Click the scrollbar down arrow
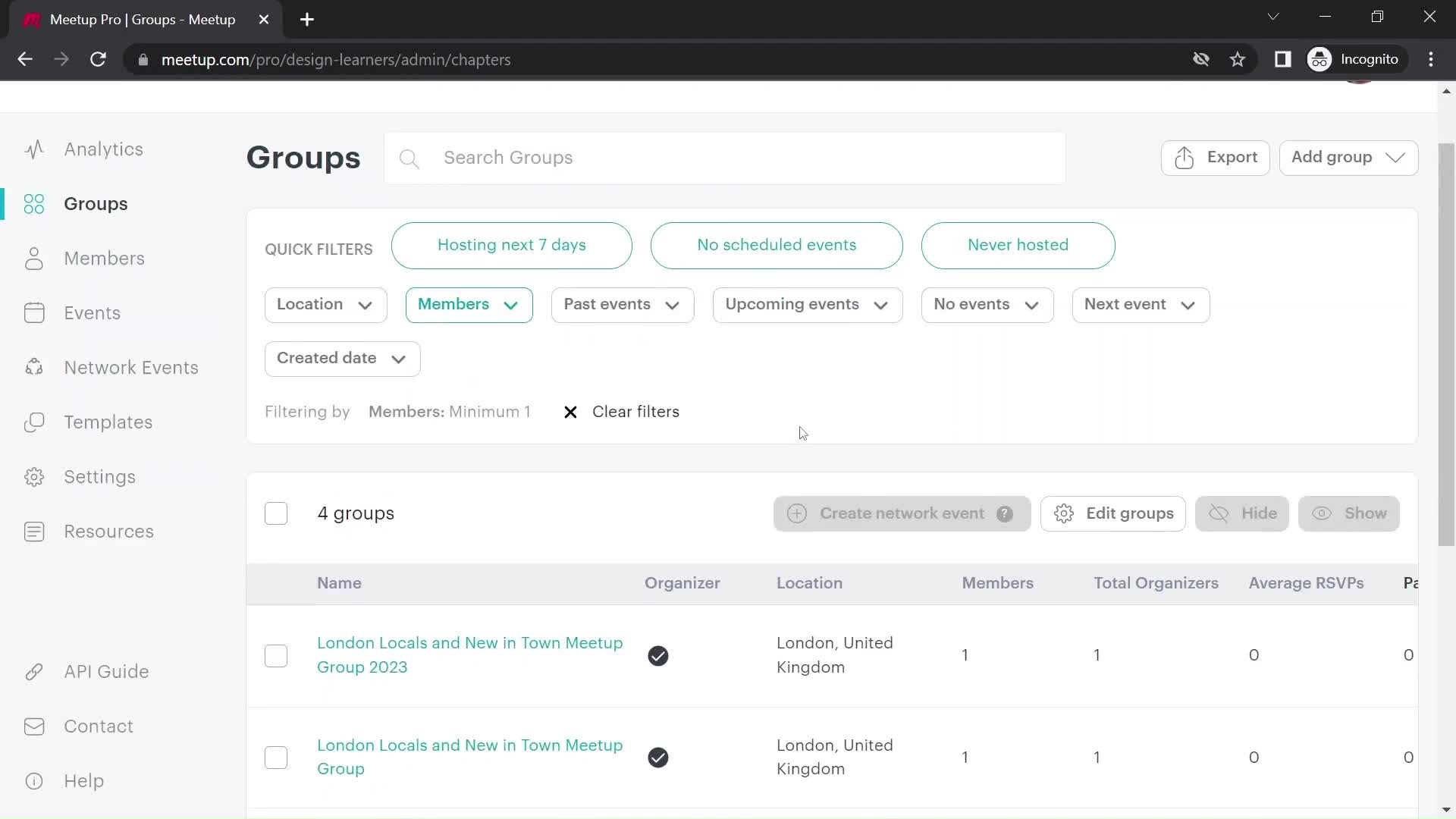The width and height of the screenshot is (1456, 819). click(x=1446, y=810)
